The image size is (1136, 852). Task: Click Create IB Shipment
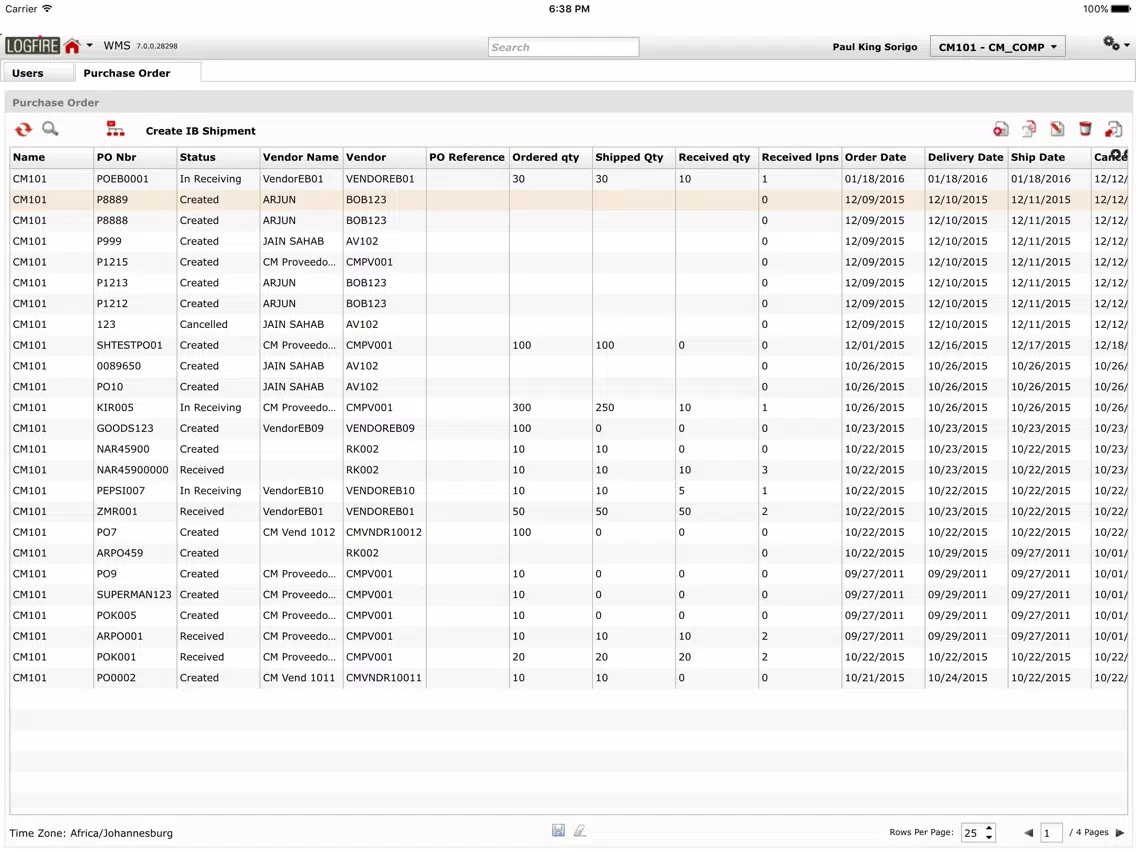tap(201, 131)
